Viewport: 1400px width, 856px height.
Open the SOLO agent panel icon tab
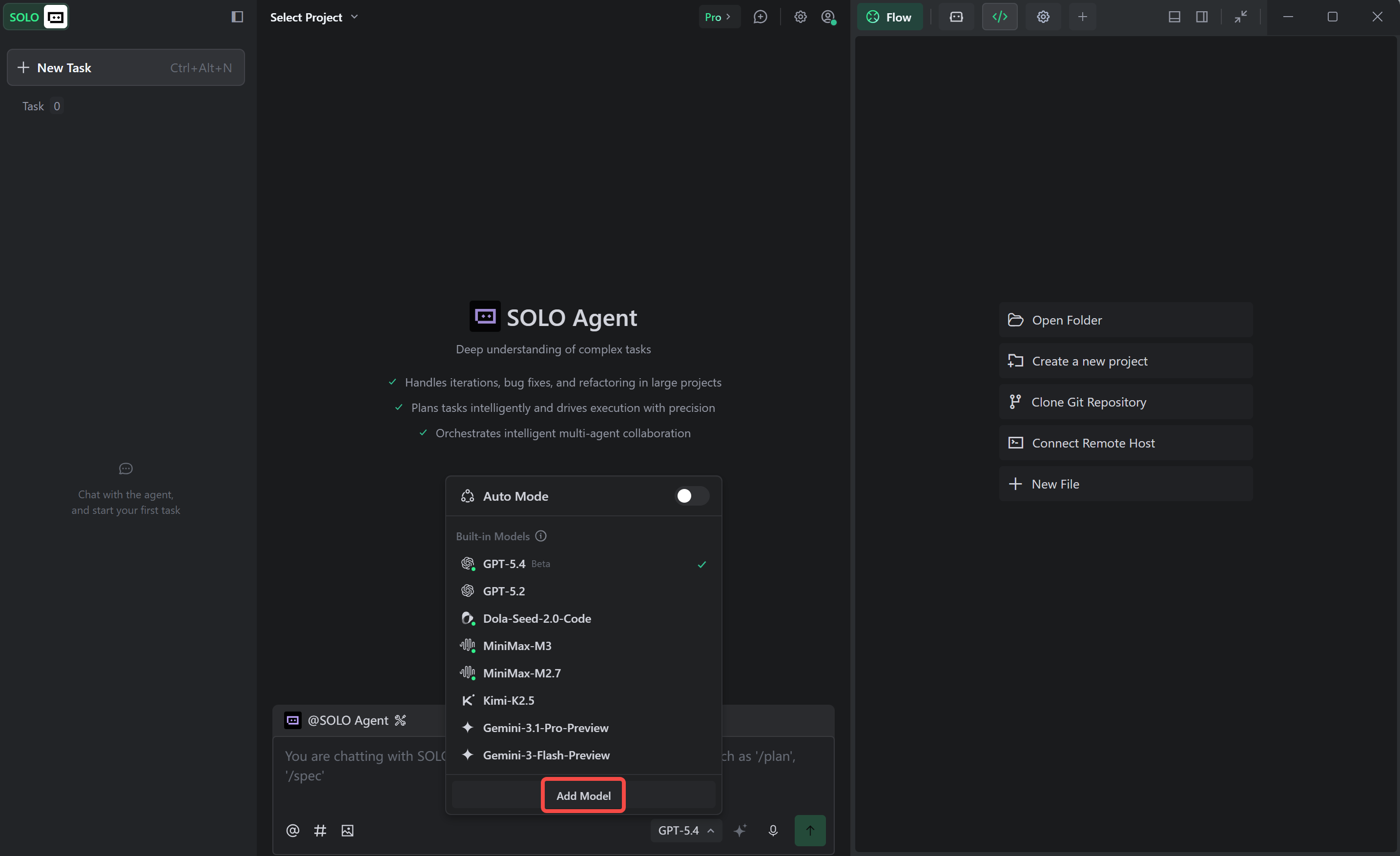pyautogui.click(x=956, y=17)
